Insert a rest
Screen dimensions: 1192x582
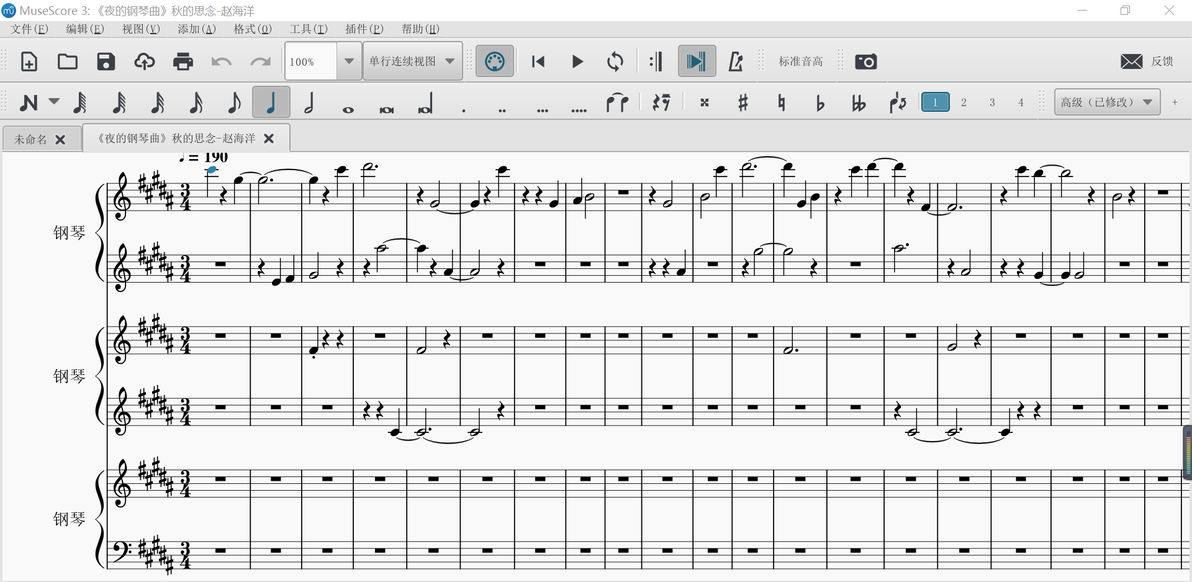[660, 102]
